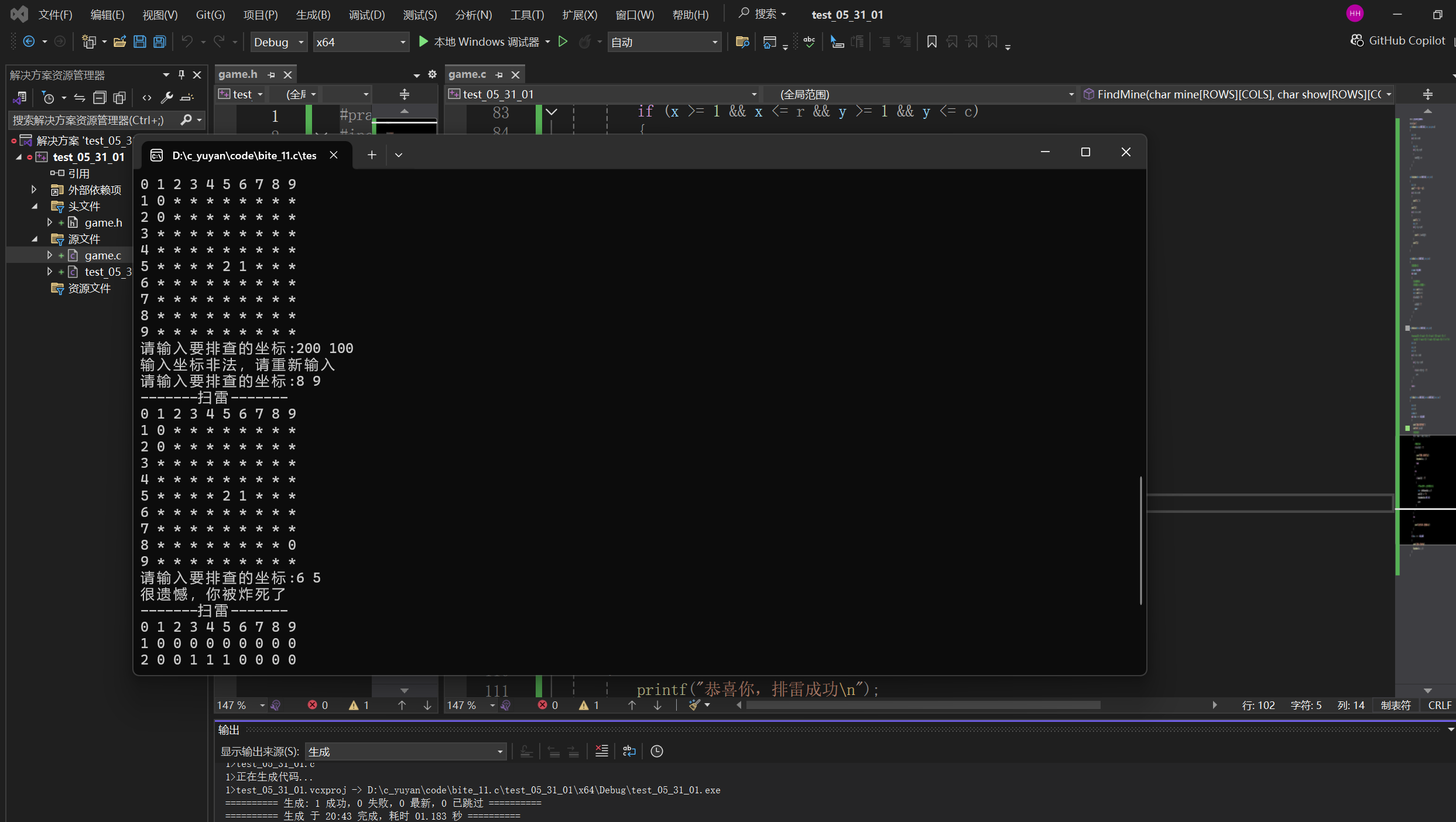Click the Save All toolbar icon

click(x=159, y=42)
